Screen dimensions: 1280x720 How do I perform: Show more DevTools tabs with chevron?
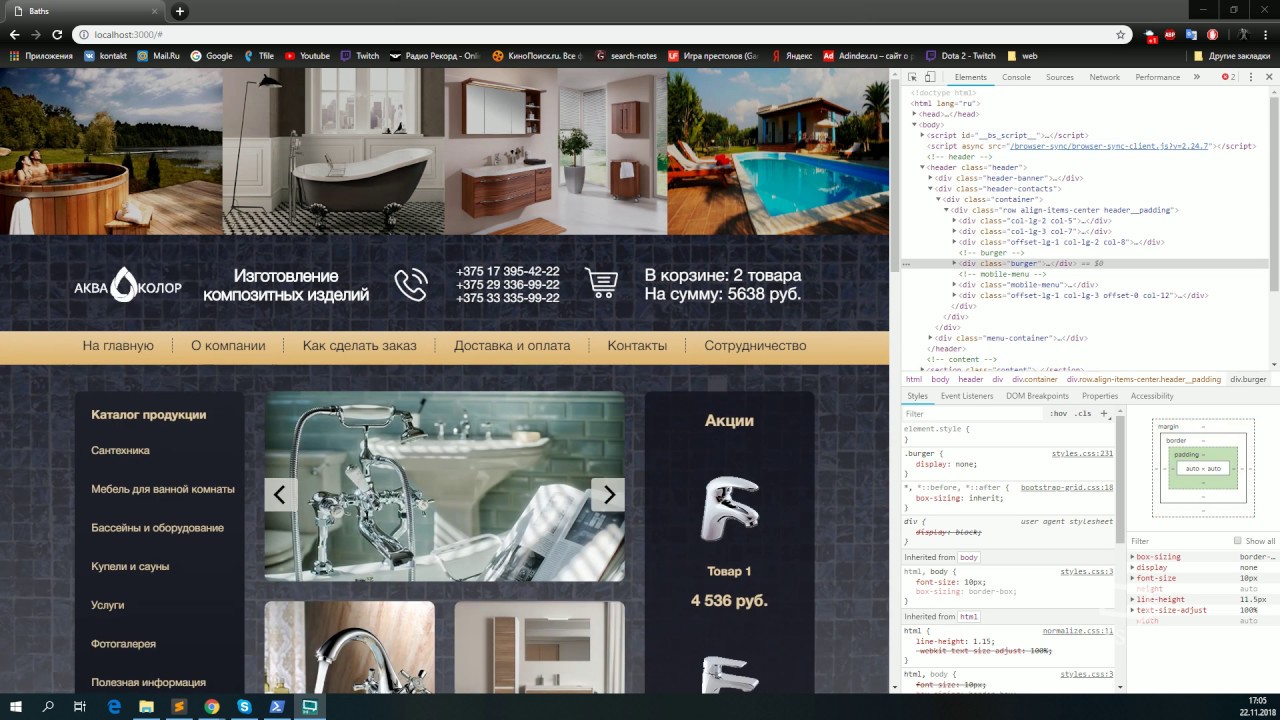click(x=1198, y=77)
